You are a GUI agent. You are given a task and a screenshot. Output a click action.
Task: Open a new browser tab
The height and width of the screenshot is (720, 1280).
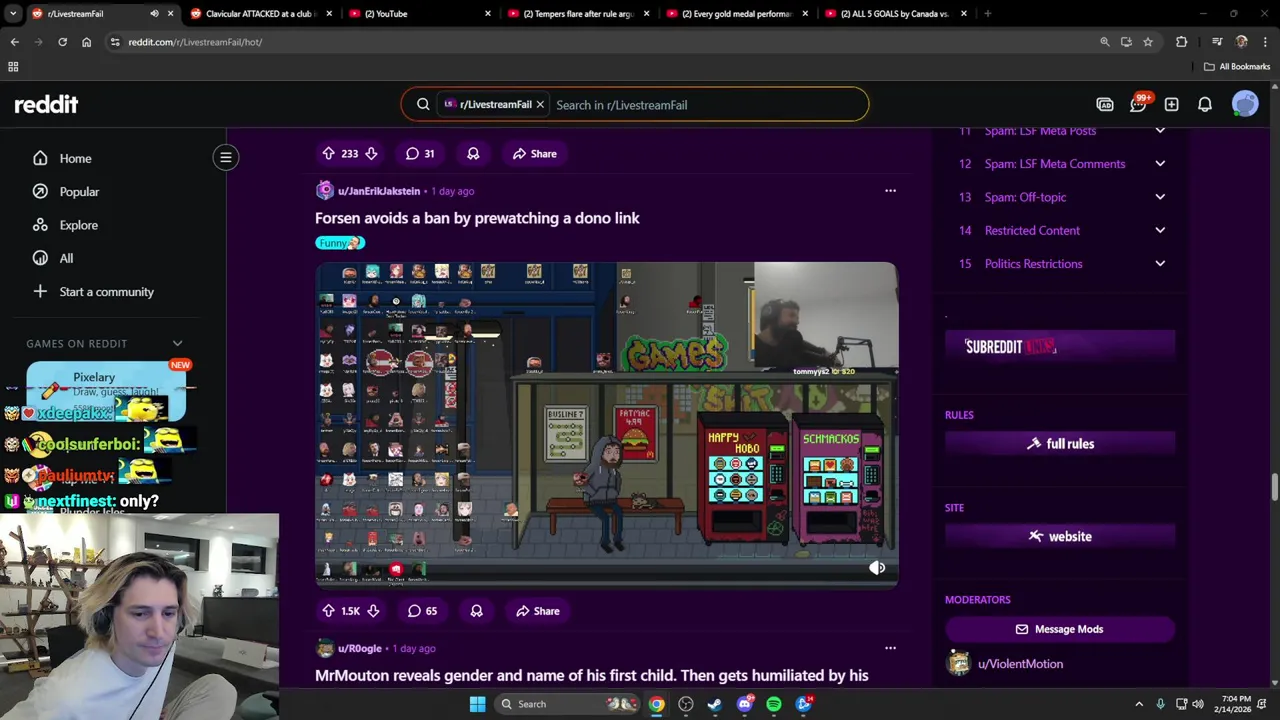[x=987, y=14]
